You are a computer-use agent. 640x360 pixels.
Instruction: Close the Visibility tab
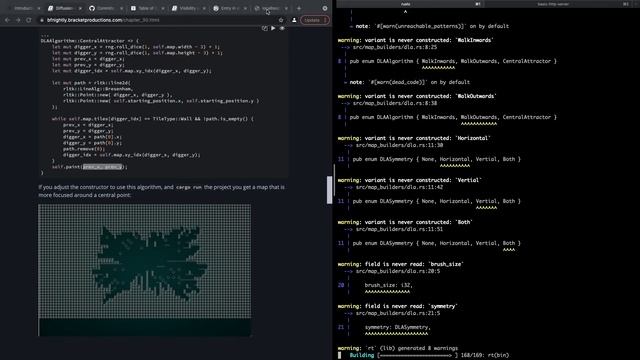coord(204,8)
